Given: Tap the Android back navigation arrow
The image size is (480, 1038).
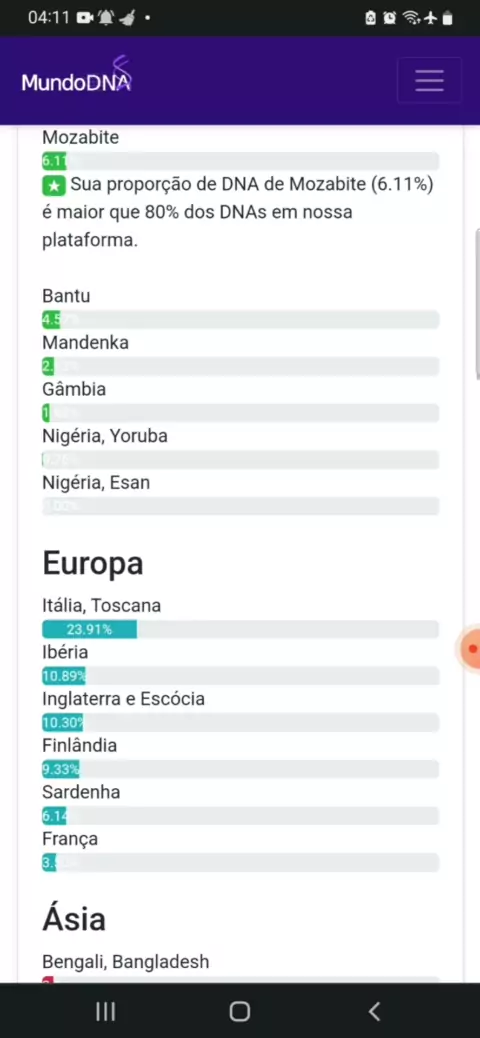Looking at the screenshot, I should click(x=374, y=1011).
